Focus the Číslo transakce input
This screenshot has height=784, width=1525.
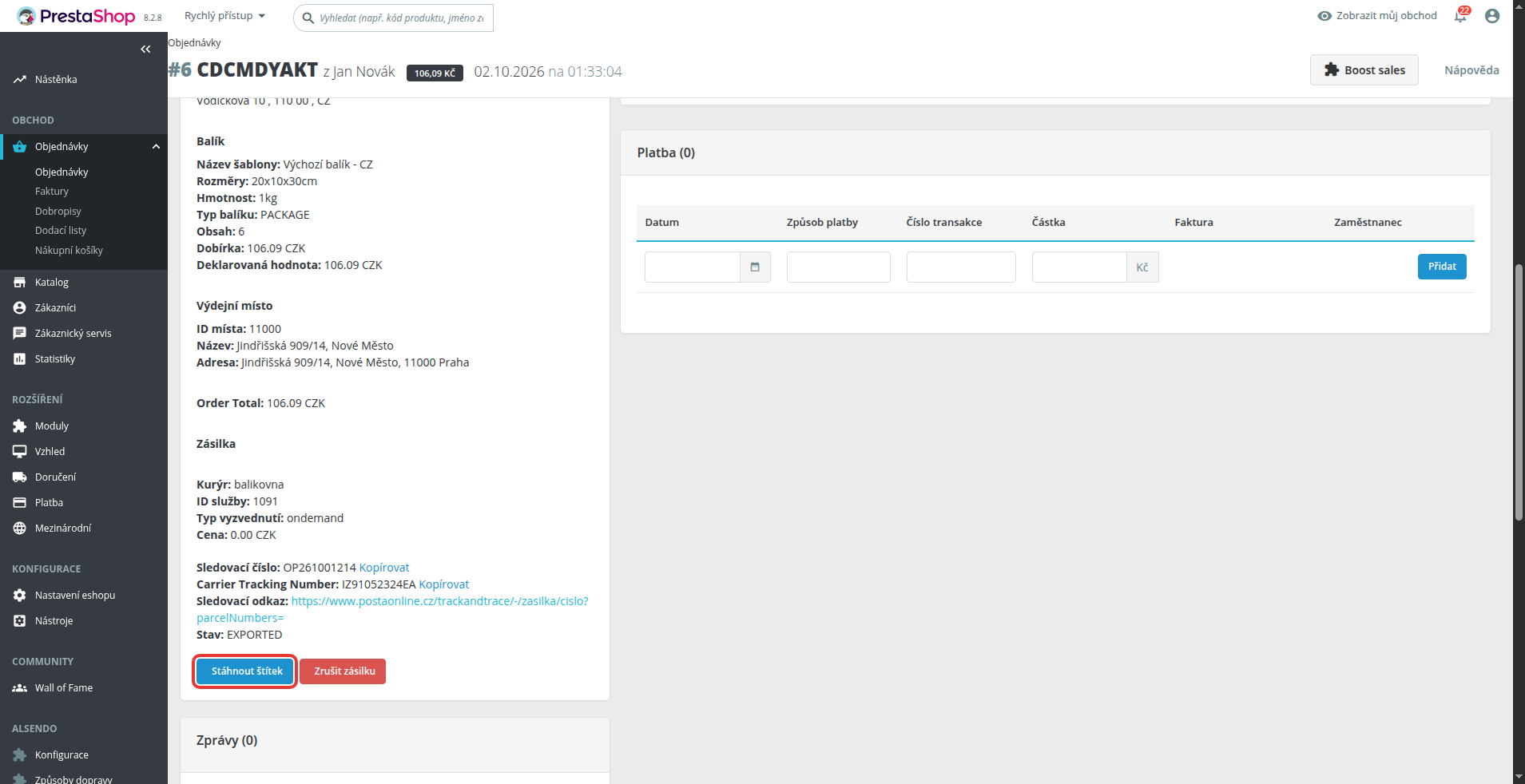[961, 267]
